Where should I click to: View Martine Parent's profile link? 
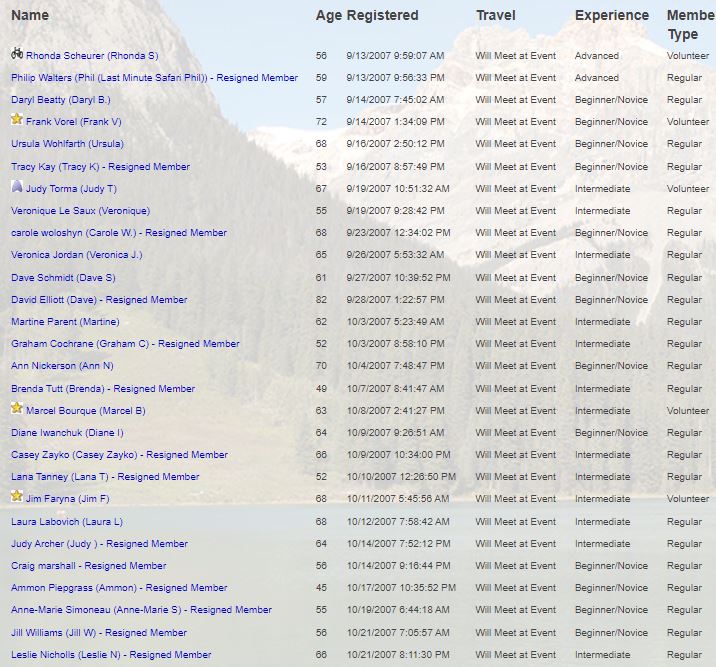click(x=65, y=322)
